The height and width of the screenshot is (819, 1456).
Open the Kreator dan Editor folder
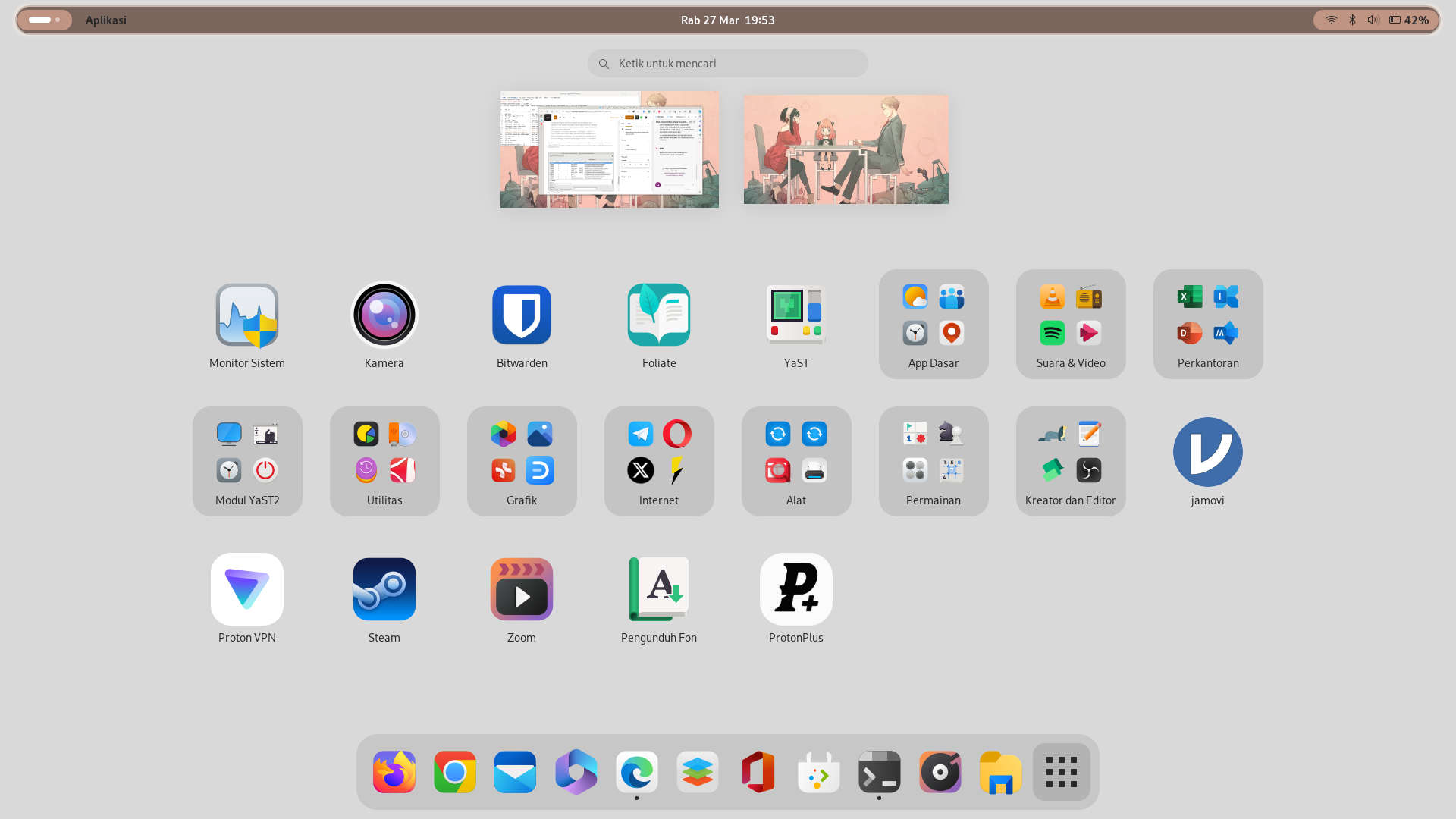pyautogui.click(x=1070, y=461)
